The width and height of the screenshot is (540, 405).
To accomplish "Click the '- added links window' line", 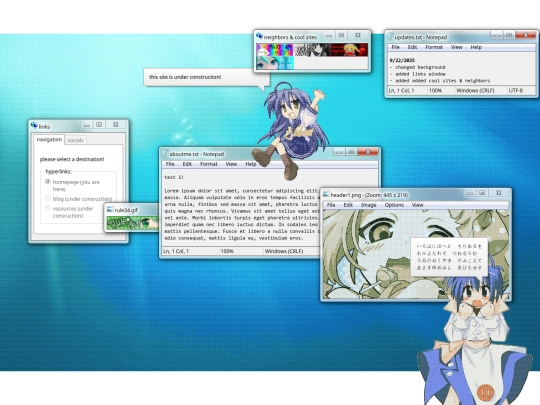I will tap(417, 74).
